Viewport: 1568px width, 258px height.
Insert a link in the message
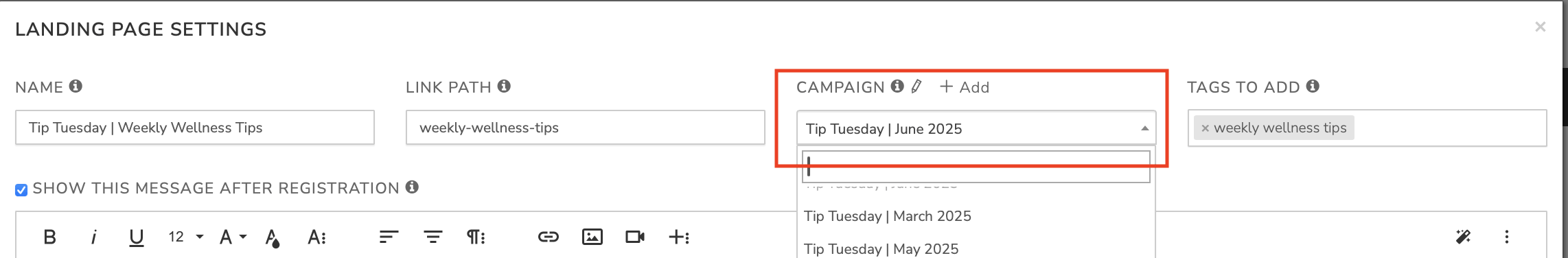[x=548, y=237]
